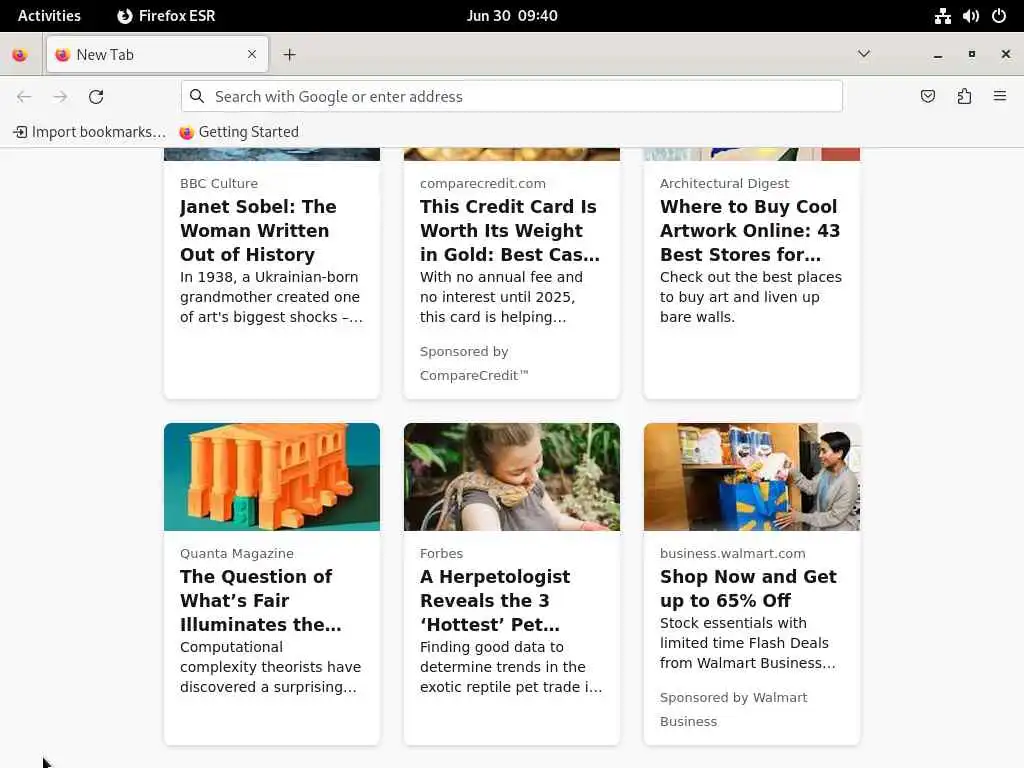The width and height of the screenshot is (1024, 768).
Task: Open the This Credit Card Is Worth headline
Action: coord(509,231)
